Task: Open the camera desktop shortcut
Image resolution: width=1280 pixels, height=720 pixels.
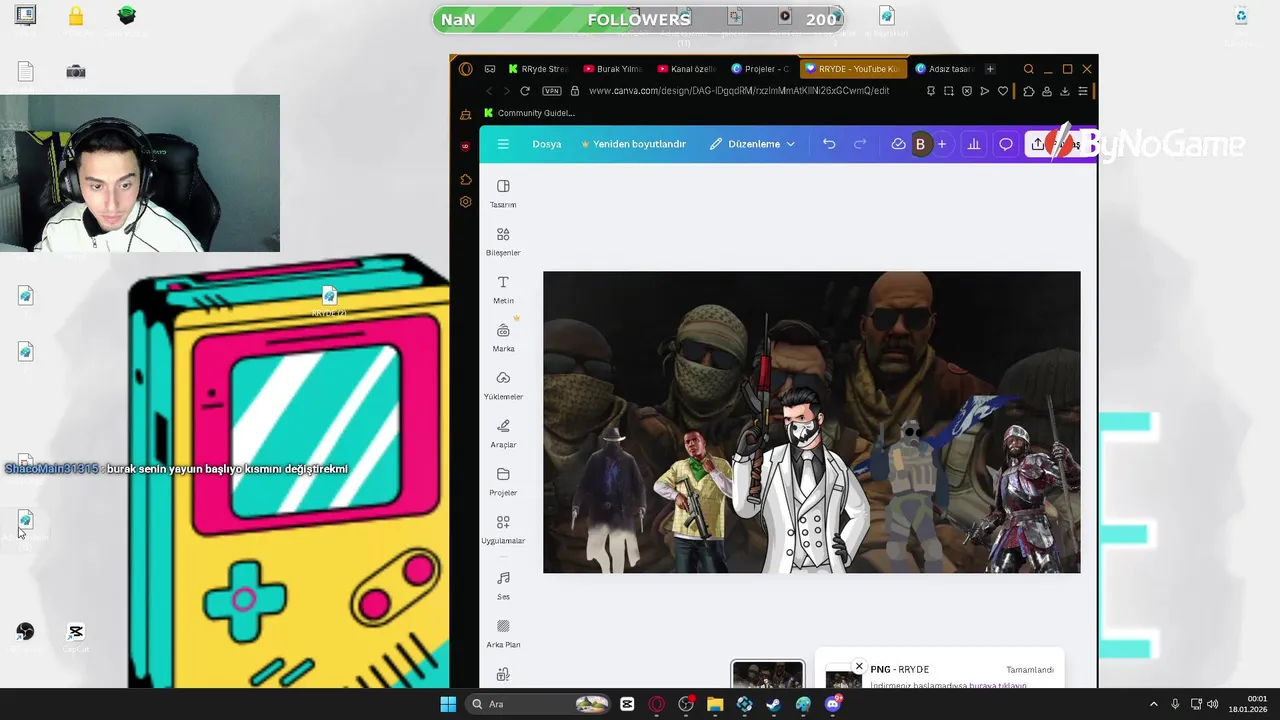Action: tap(76, 72)
